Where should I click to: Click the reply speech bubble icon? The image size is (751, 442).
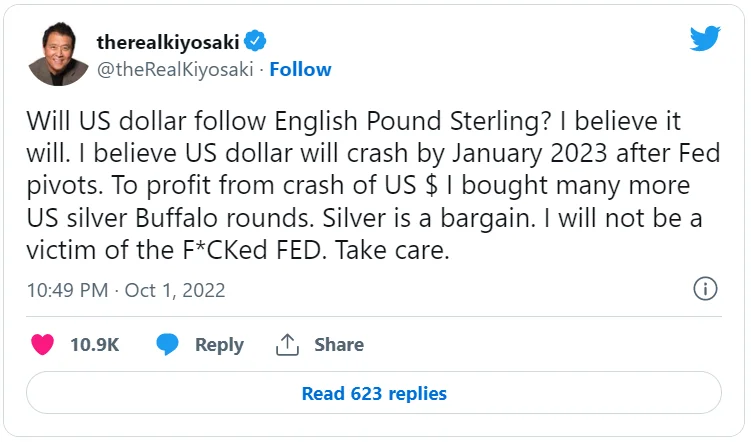[x=168, y=344]
